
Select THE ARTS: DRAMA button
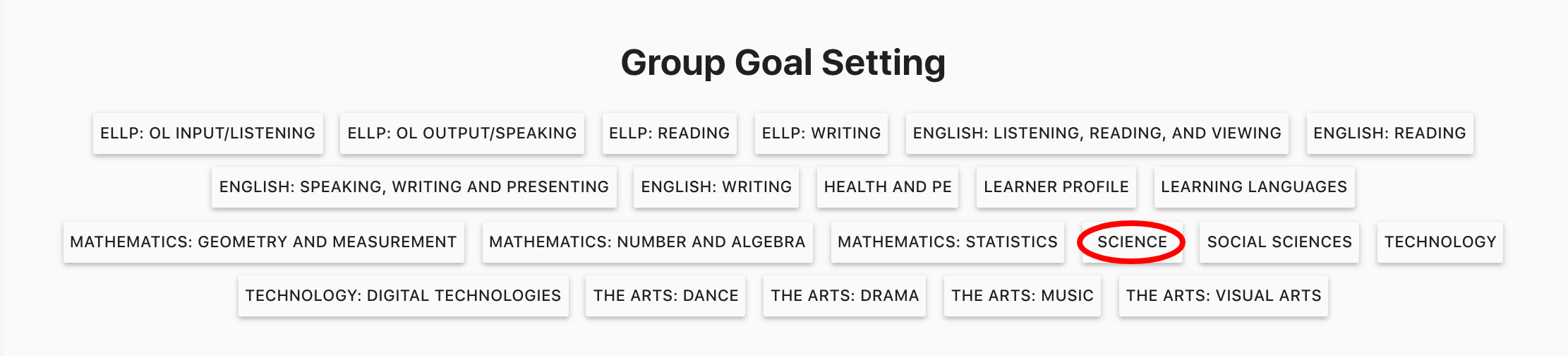click(x=844, y=296)
